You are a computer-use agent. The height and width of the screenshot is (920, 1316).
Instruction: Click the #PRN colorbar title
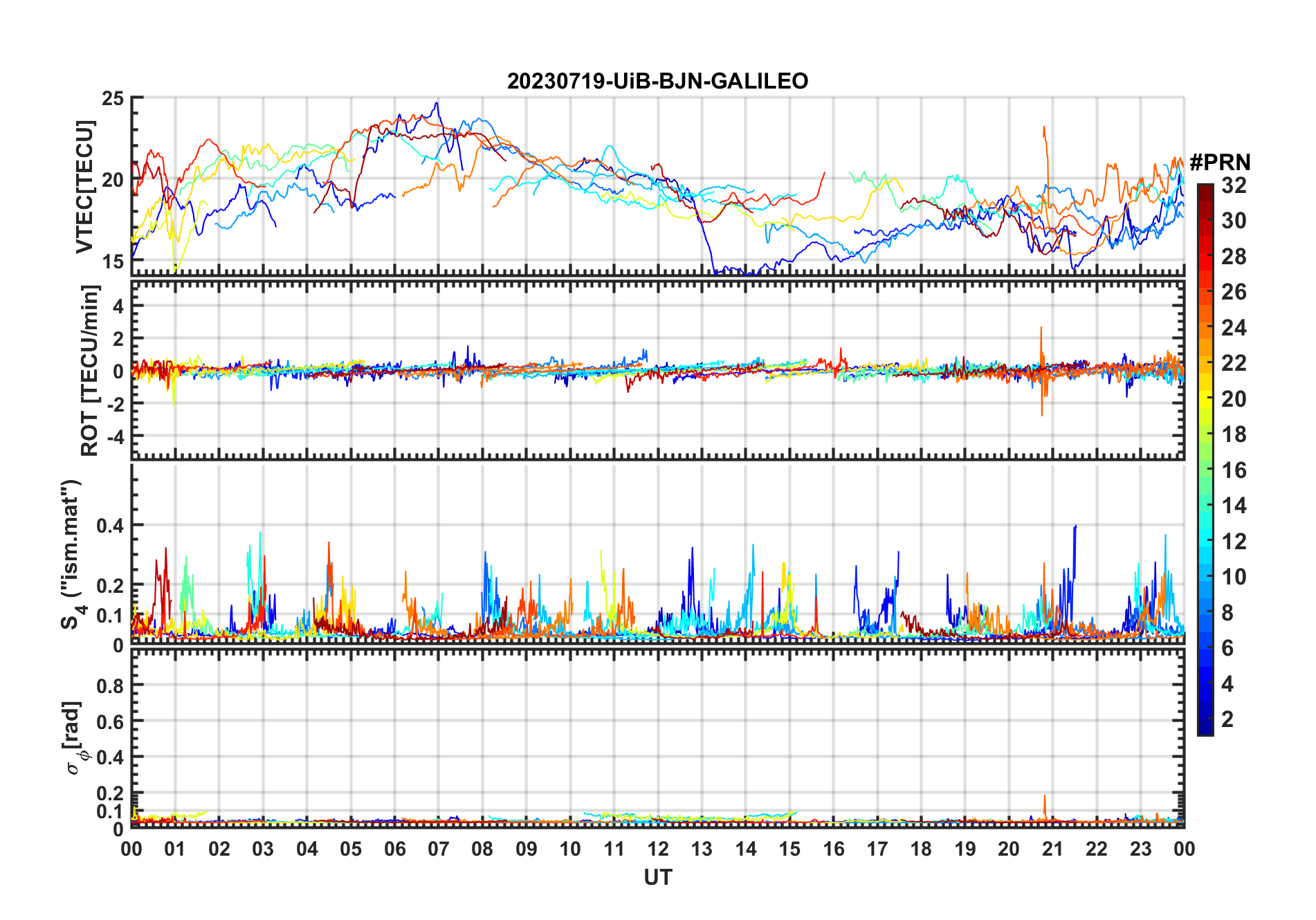(1220, 163)
